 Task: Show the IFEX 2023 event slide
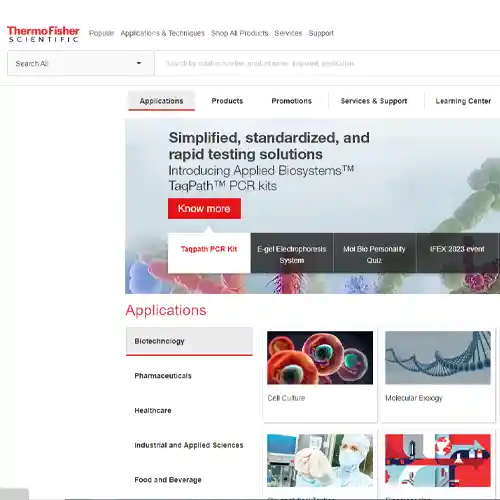[x=457, y=253]
